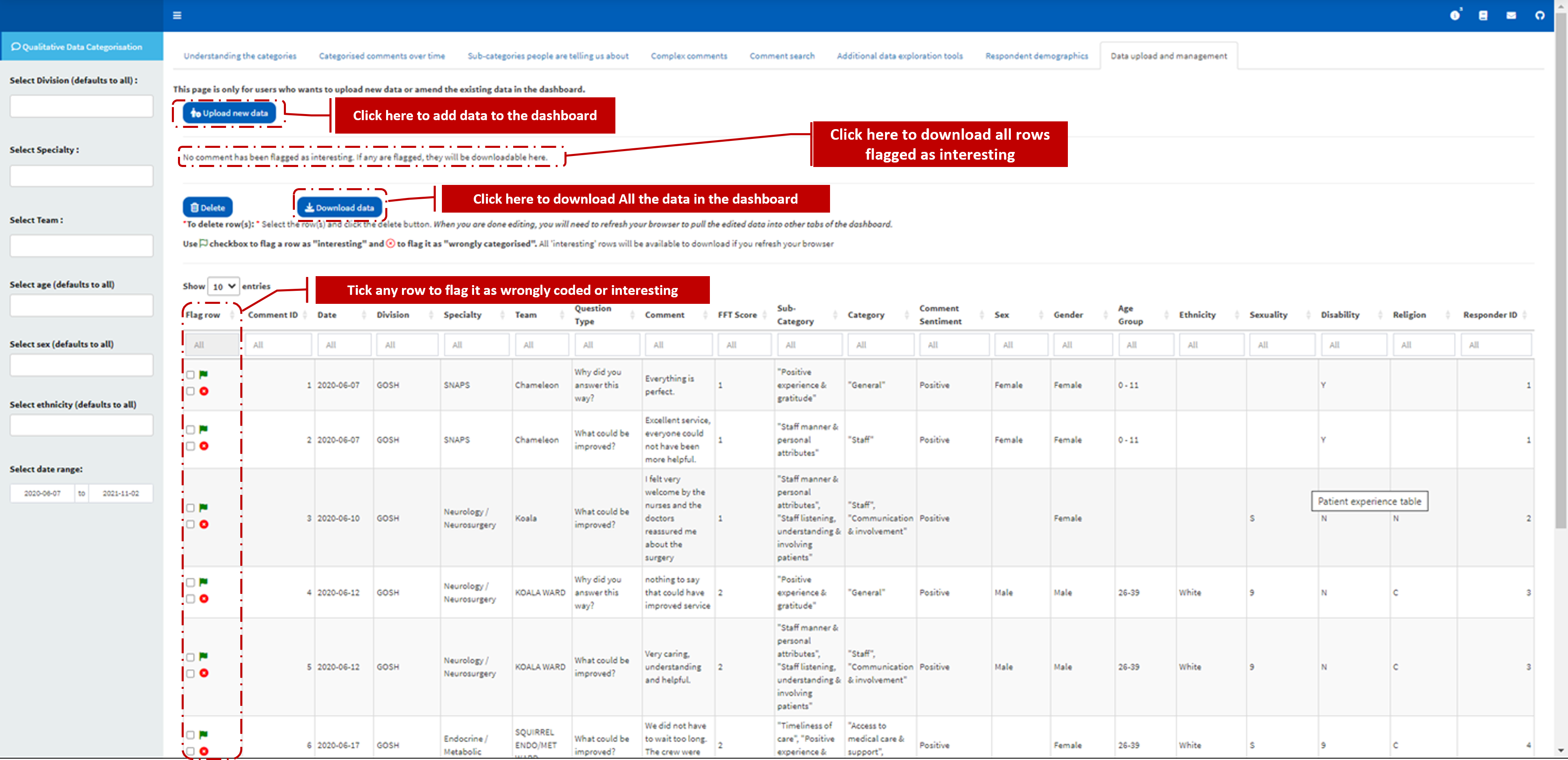Click the envelope contact icon
This screenshot has width=1568, height=760.
(x=1511, y=15)
